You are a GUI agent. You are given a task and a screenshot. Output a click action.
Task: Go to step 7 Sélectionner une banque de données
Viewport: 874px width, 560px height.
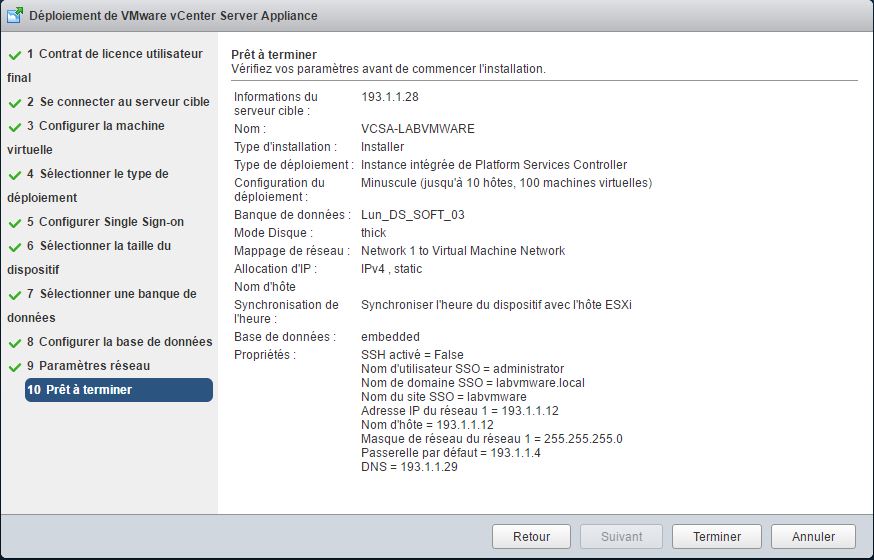click(102, 305)
